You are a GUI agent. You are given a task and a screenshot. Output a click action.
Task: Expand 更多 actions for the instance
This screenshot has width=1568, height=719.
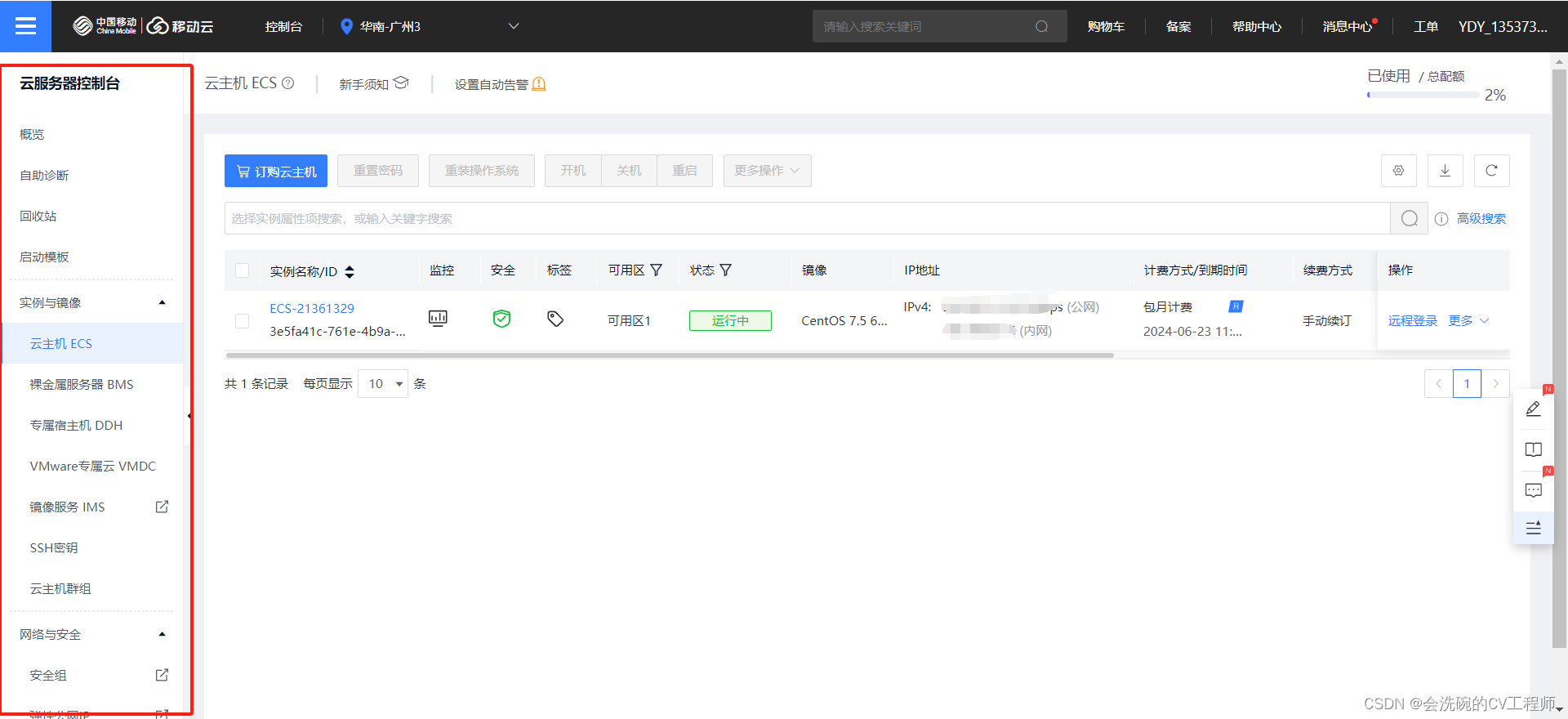1468,320
